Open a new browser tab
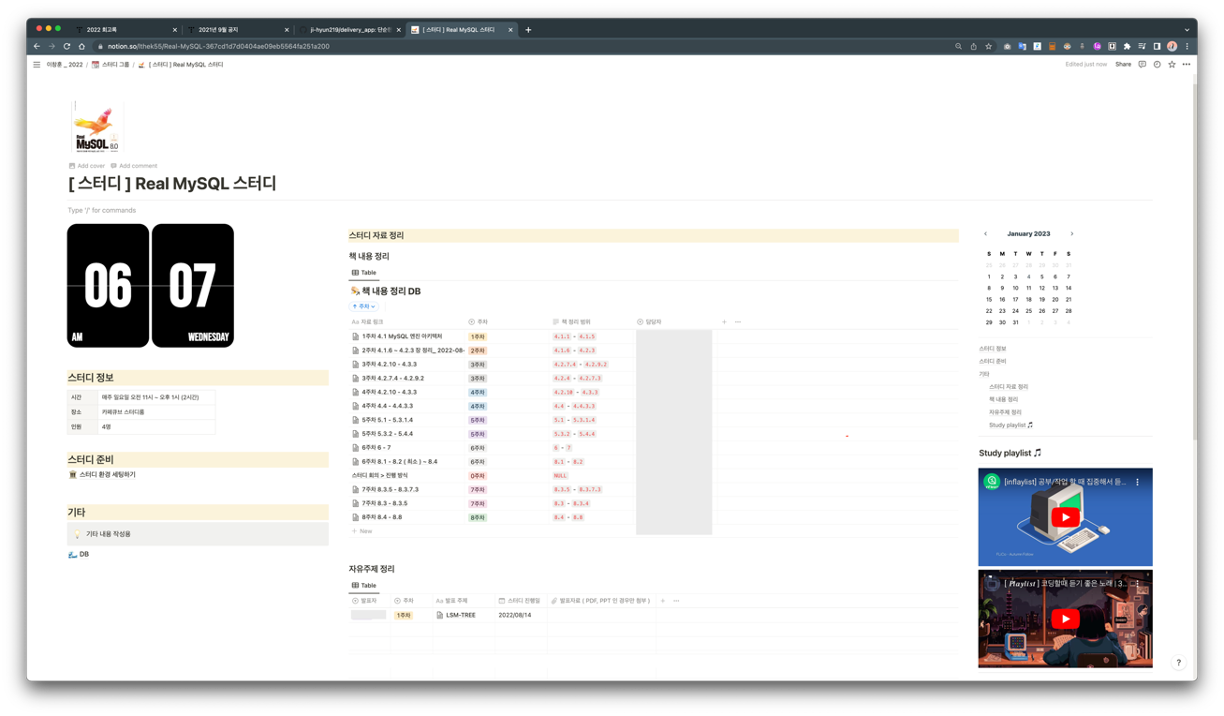The width and height of the screenshot is (1224, 716). [528, 30]
